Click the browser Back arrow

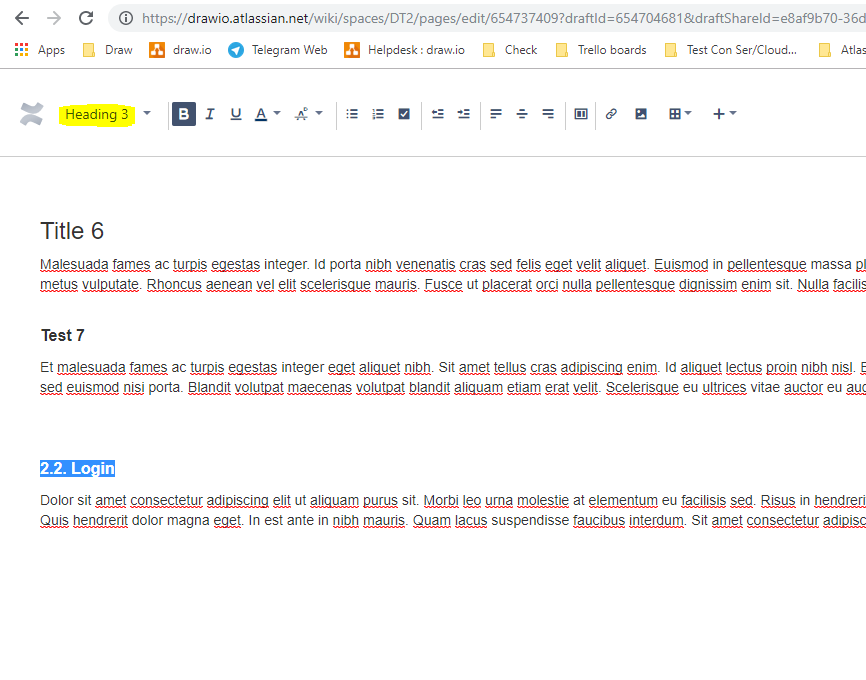[x=22, y=18]
